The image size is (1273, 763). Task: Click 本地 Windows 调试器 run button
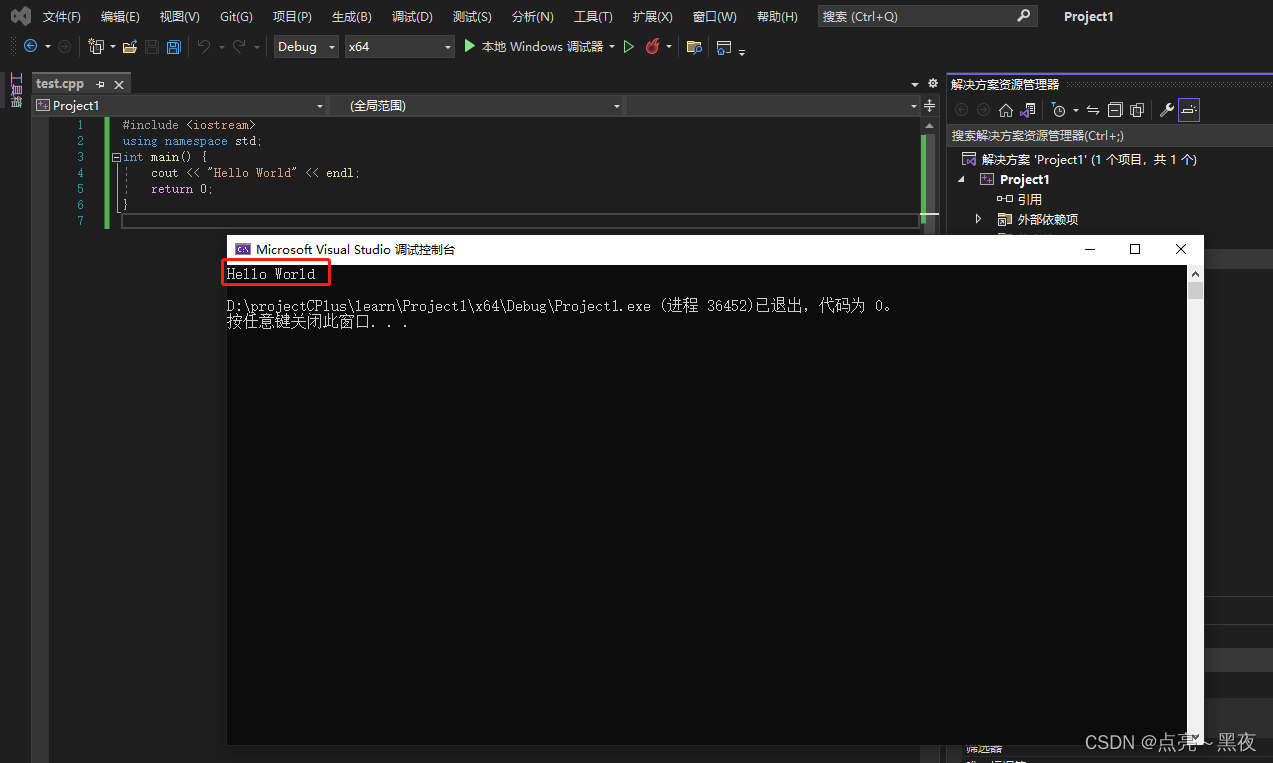533,47
